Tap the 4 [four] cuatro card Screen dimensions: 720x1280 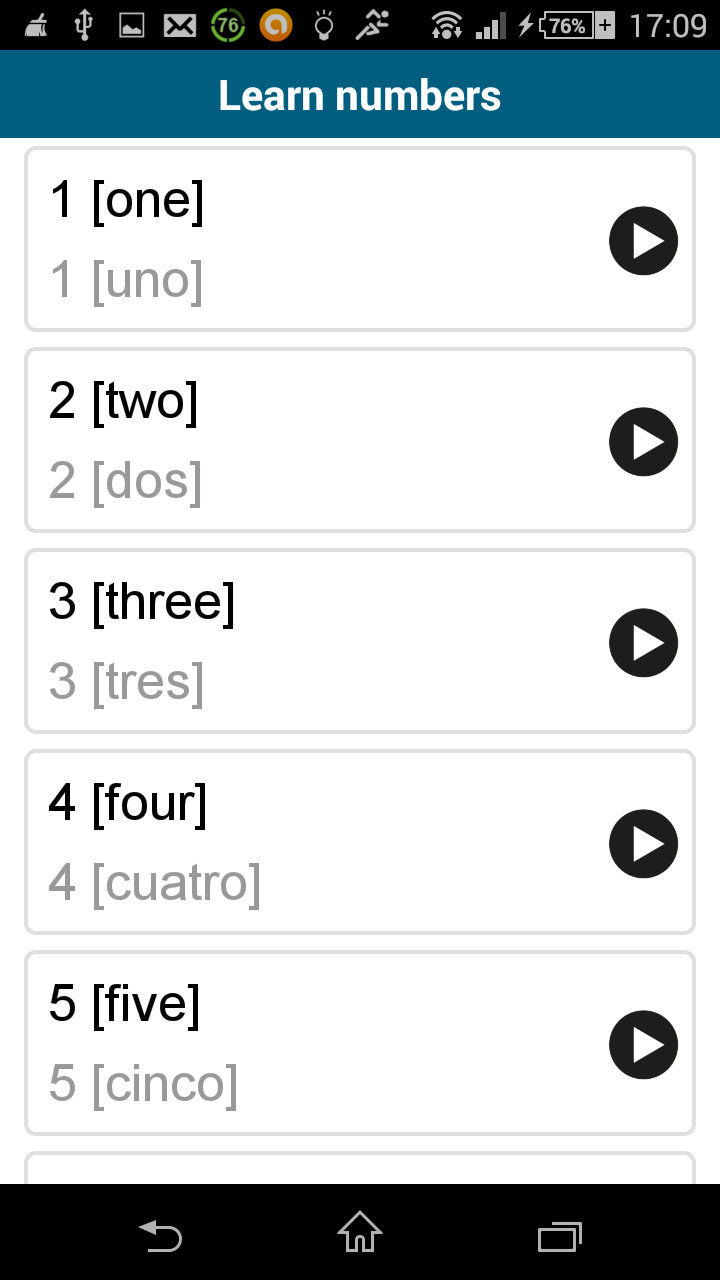(360, 842)
